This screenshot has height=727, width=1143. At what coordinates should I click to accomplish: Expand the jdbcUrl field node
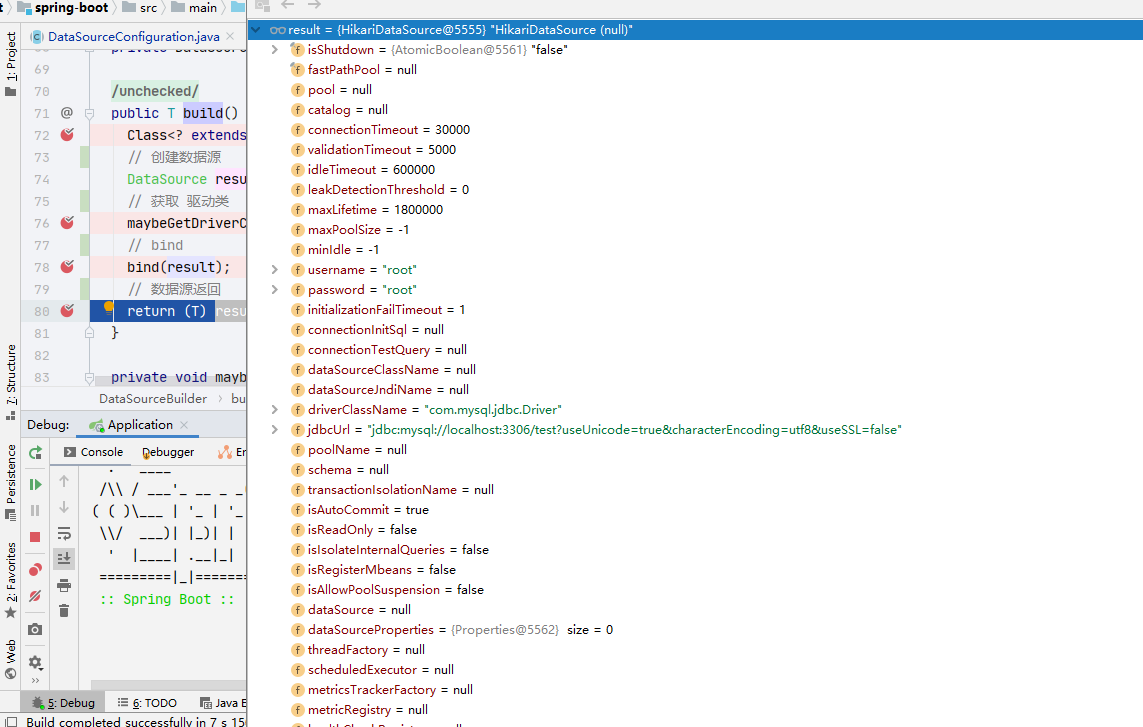[x=275, y=430]
